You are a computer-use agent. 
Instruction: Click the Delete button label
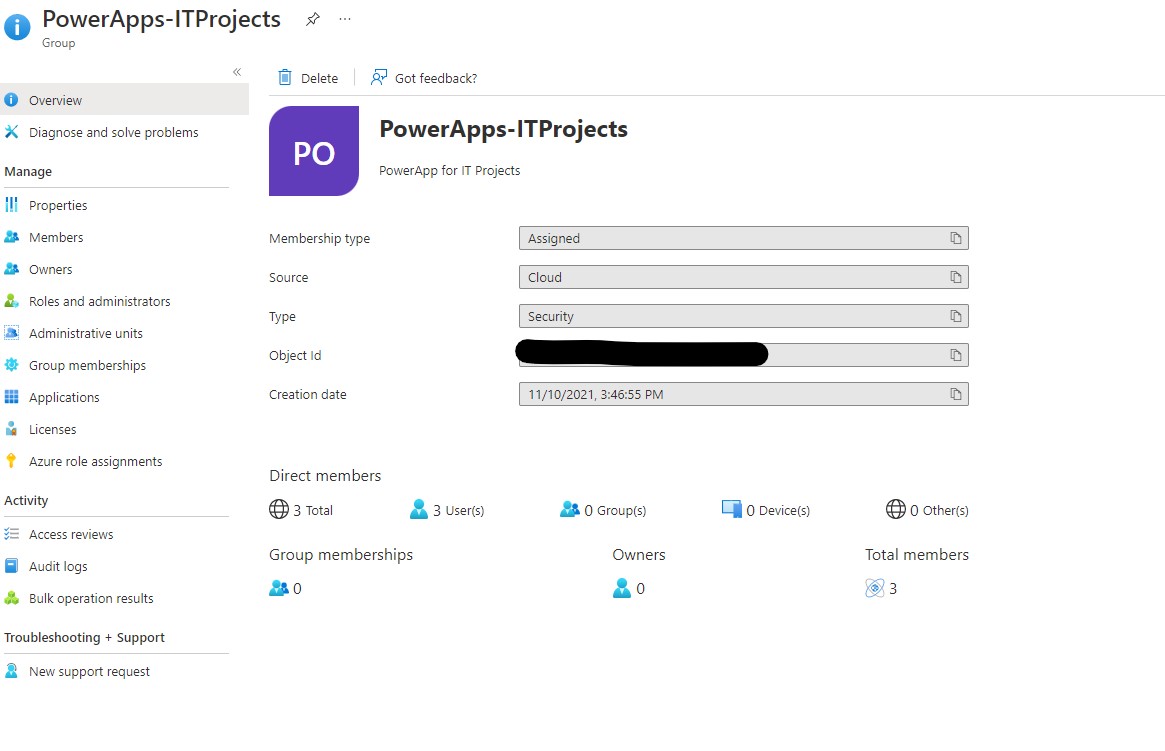pyautogui.click(x=319, y=78)
